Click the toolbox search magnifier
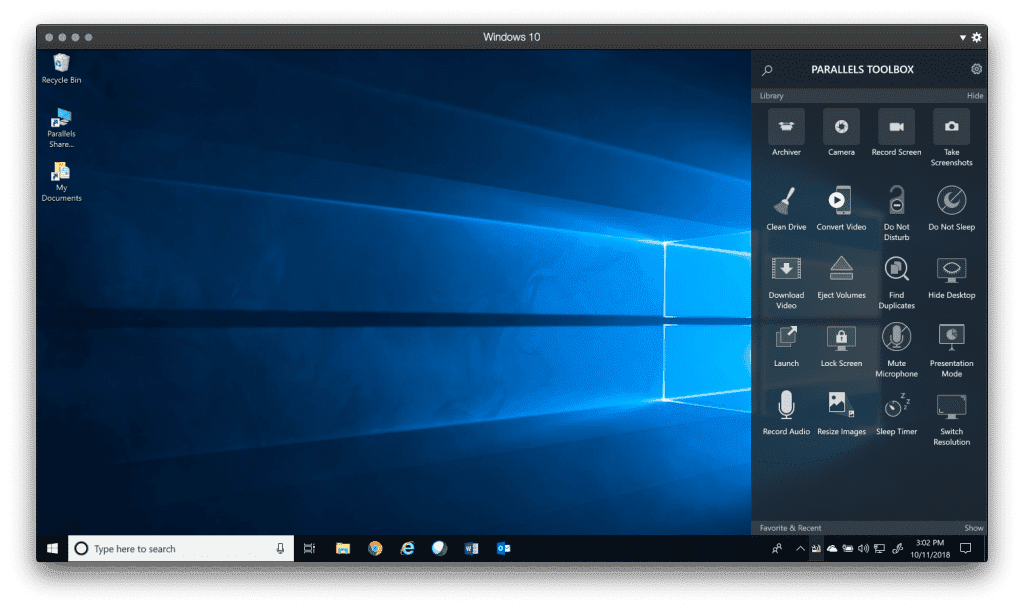The height and width of the screenshot is (610, 1024). click(767, 70)
